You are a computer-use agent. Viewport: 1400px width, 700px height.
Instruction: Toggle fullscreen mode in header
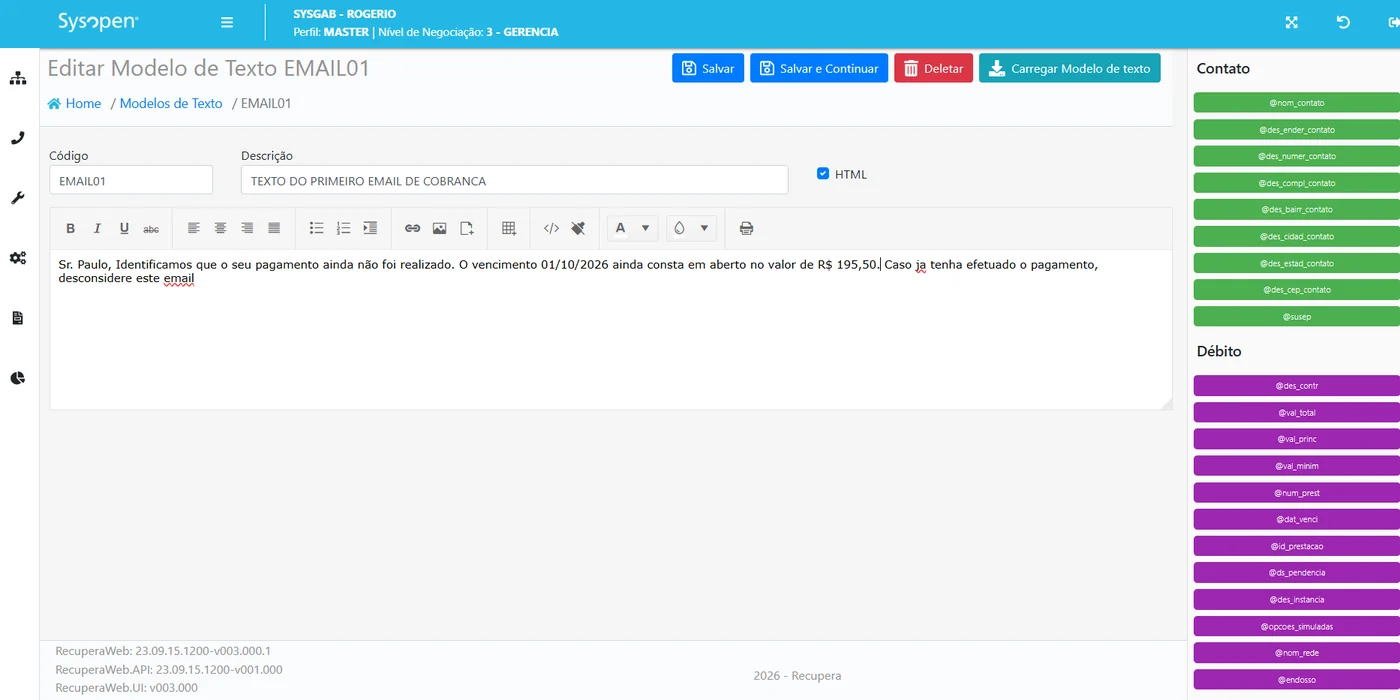pyautogui.click(x=1291, y=23)
